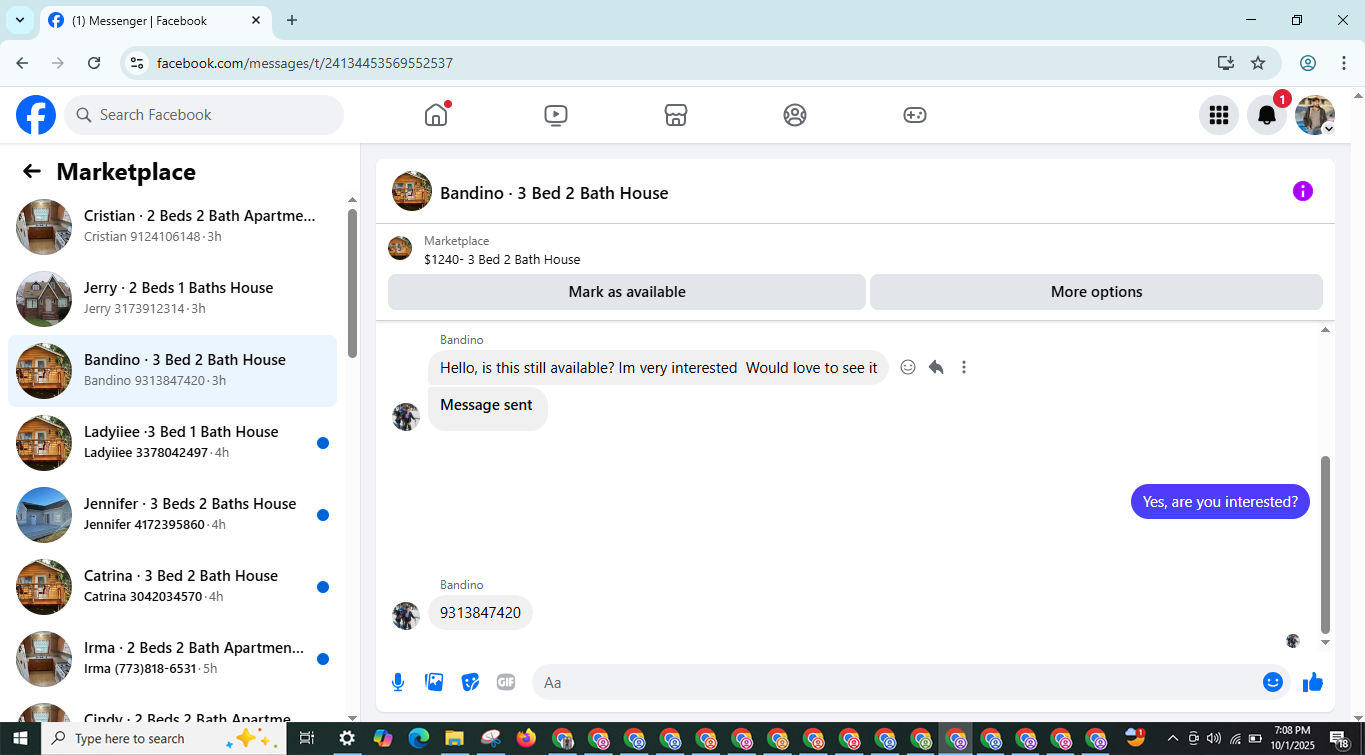The width and height of the screenshot is (1365, 755).
Task: Open more options dots on Bandino's message
Action: [x=964, y=367]
